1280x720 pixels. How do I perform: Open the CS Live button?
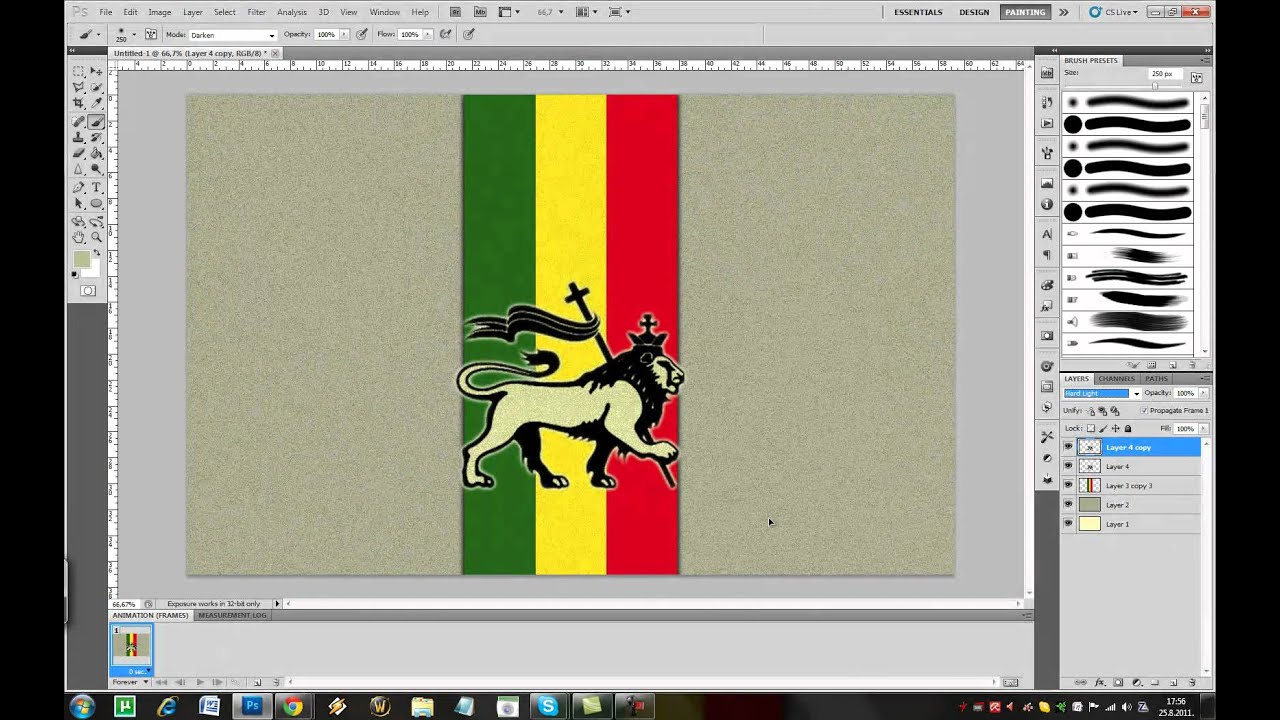pyautogui.click(x=1113, y=12)
